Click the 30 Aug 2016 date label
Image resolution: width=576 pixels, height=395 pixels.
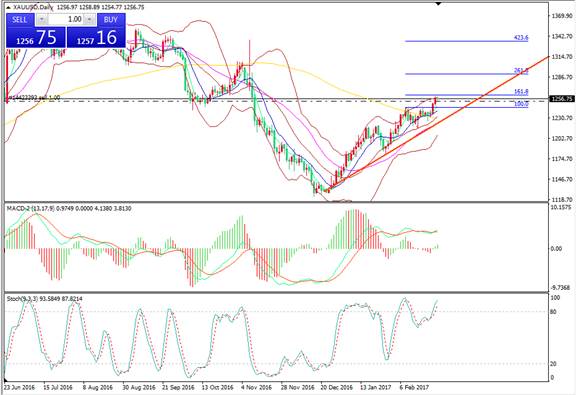click(138, 388)
